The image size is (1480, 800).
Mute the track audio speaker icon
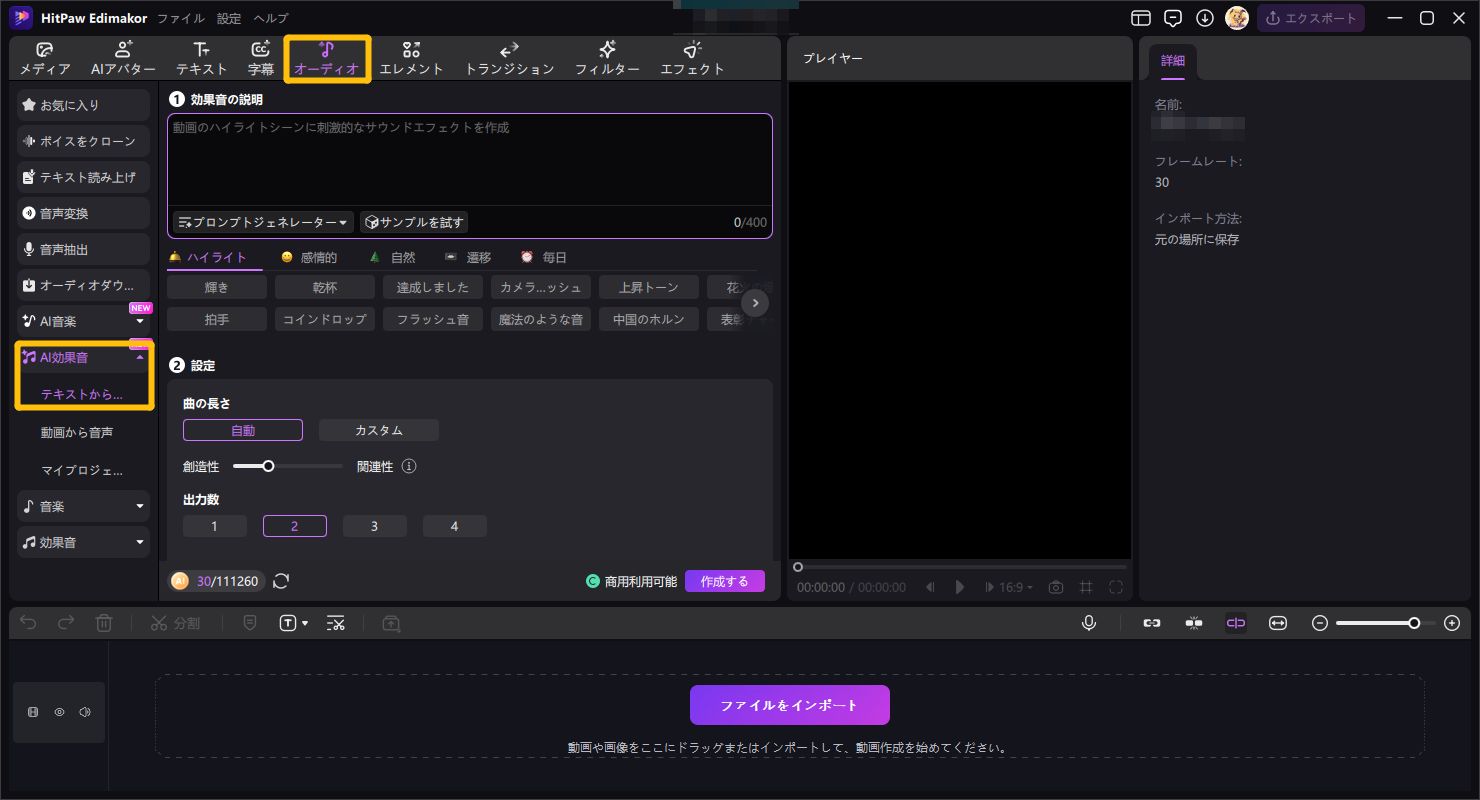point(85,711)
